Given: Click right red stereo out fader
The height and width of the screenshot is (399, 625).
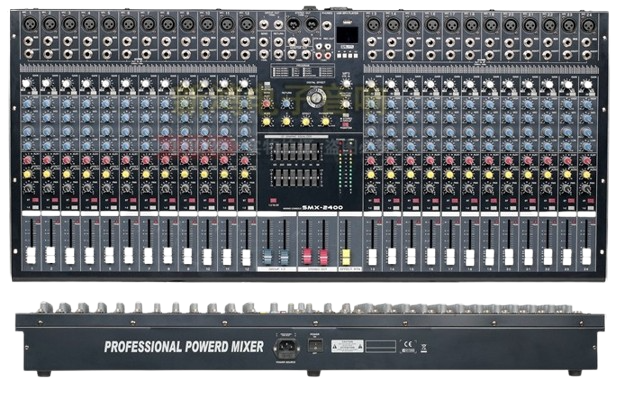Looking at the screenshot, I should pos(323,257).
